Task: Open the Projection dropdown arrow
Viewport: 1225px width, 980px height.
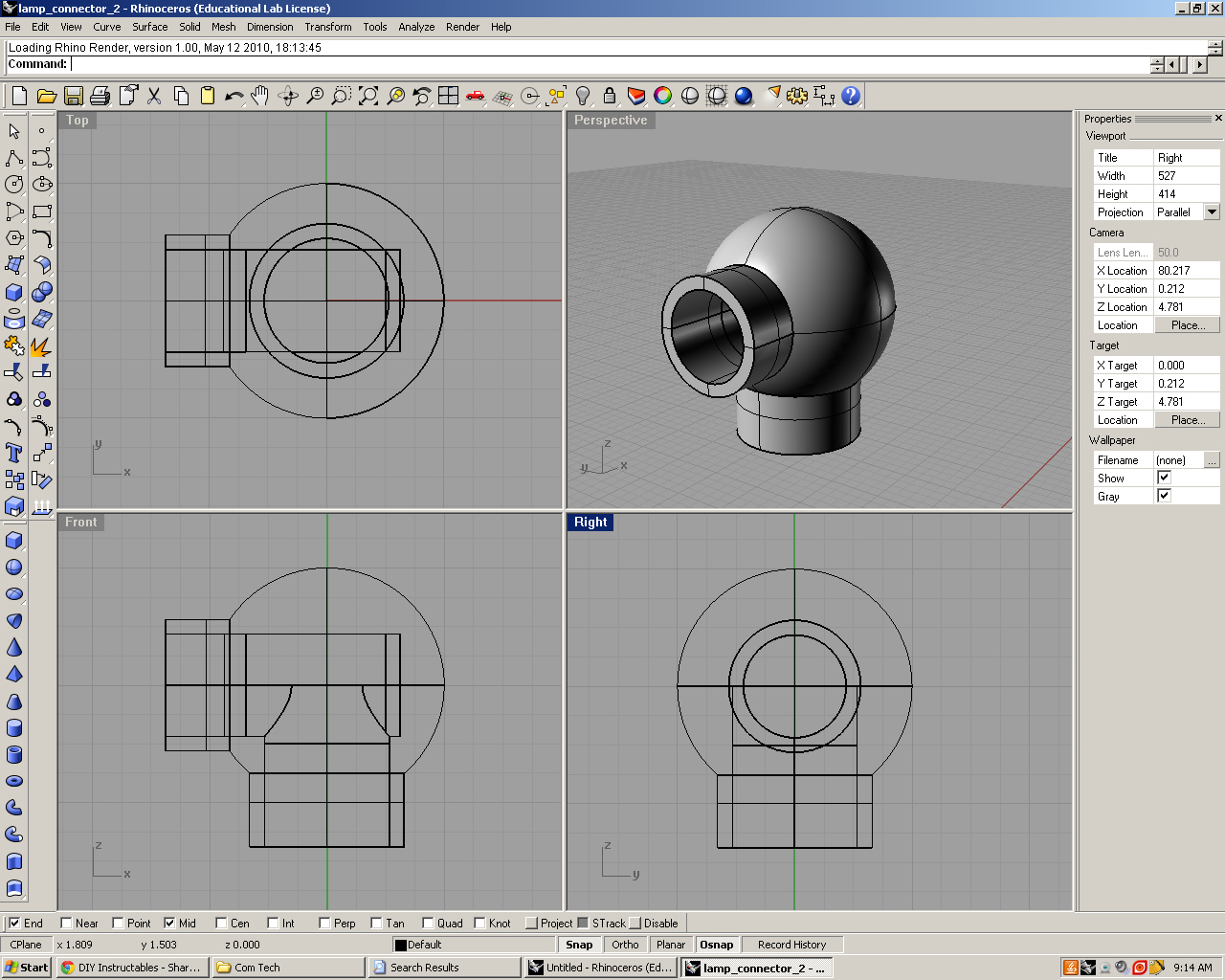Action: 1212,212
